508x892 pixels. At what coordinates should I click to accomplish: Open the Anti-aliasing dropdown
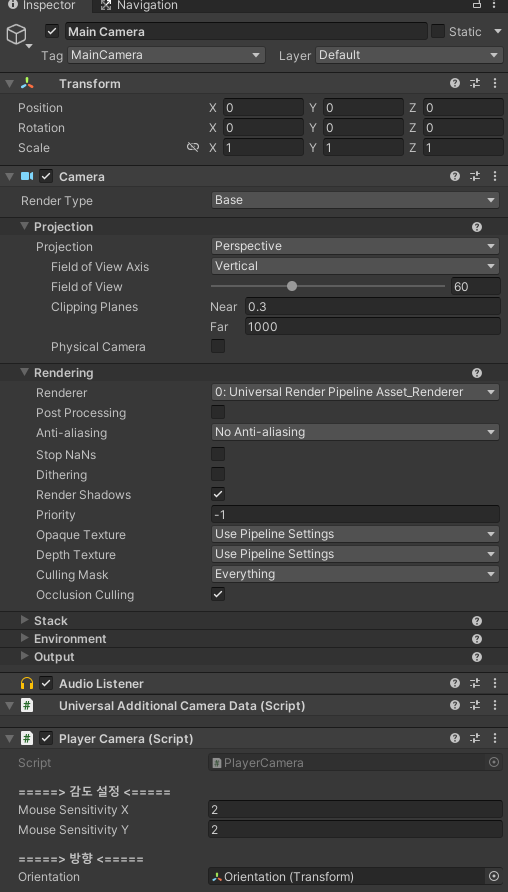coord(355,432)
